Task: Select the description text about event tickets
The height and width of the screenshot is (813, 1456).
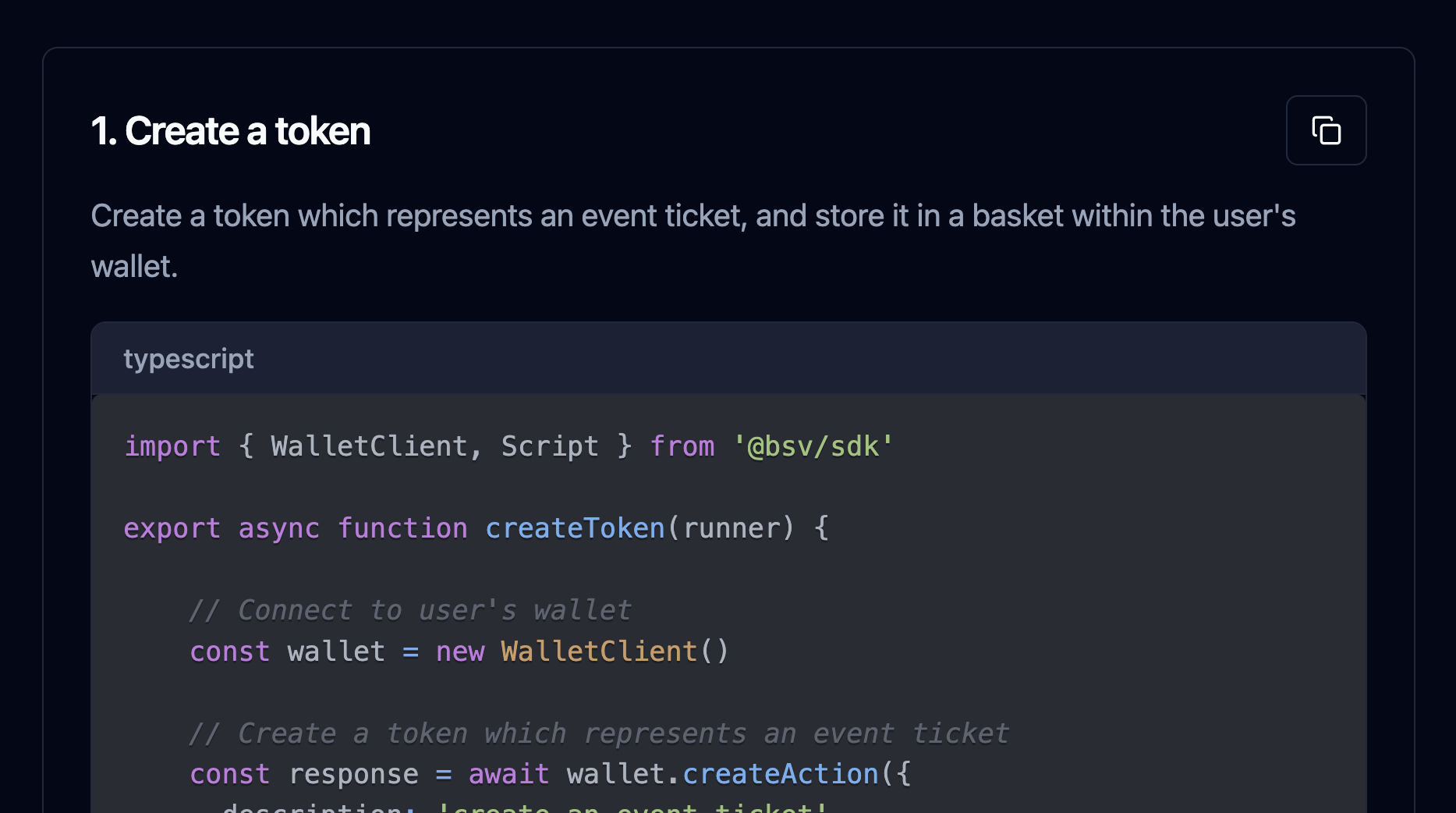Action: pyautogui.click(x=693, y=240)
